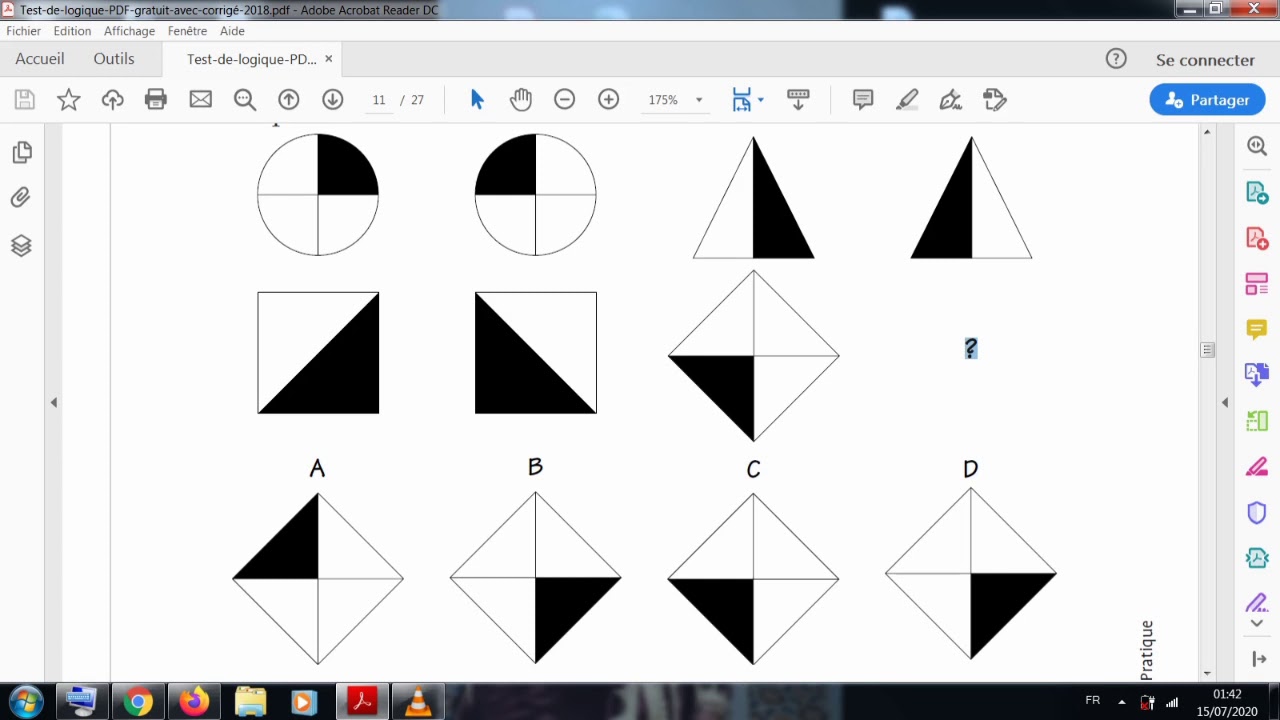Open VLC media player from taskbar
The height and width of the screenshot is (720, 1280).
[x=418, y=702]
